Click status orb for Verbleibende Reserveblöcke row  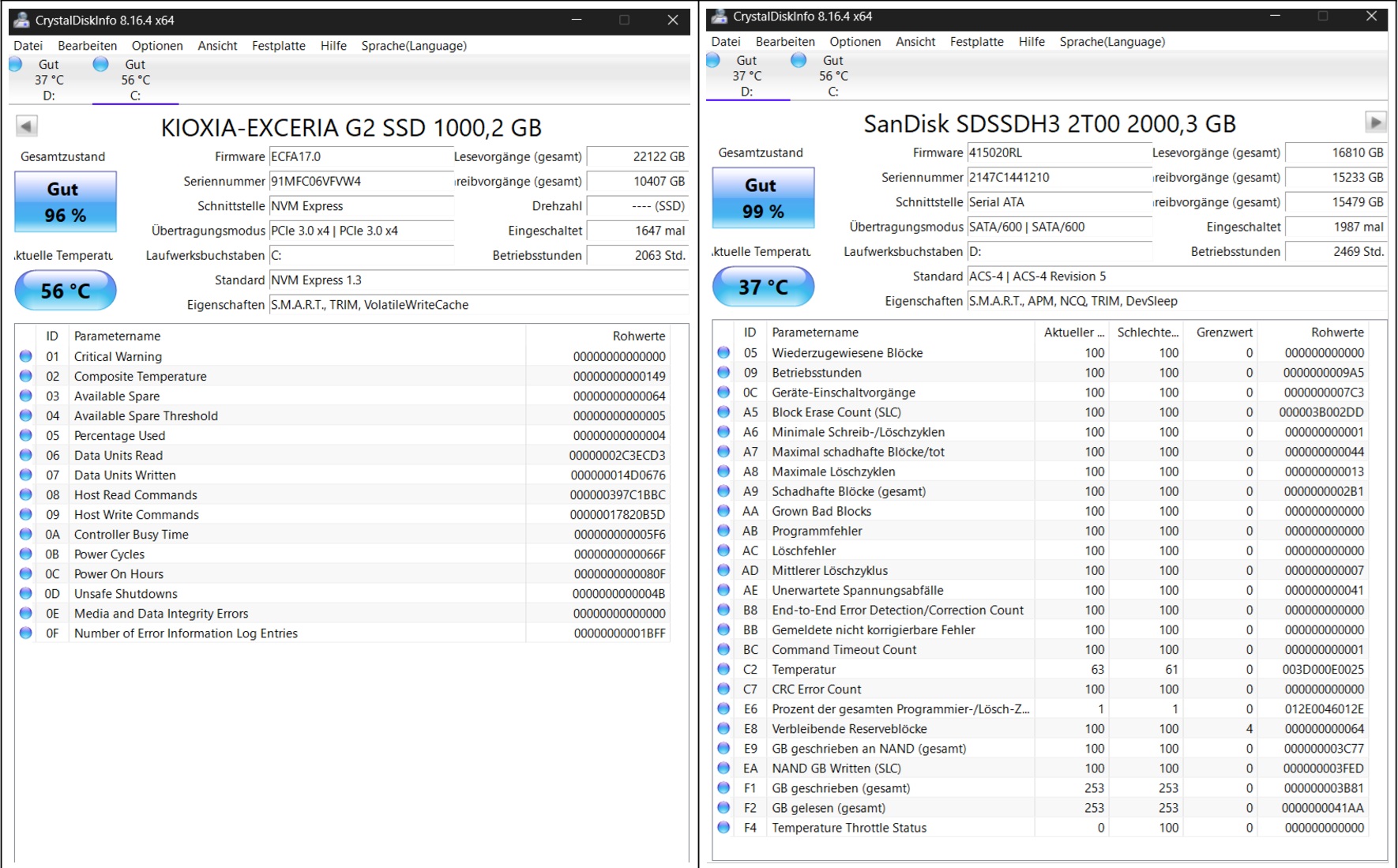point(723,728)
